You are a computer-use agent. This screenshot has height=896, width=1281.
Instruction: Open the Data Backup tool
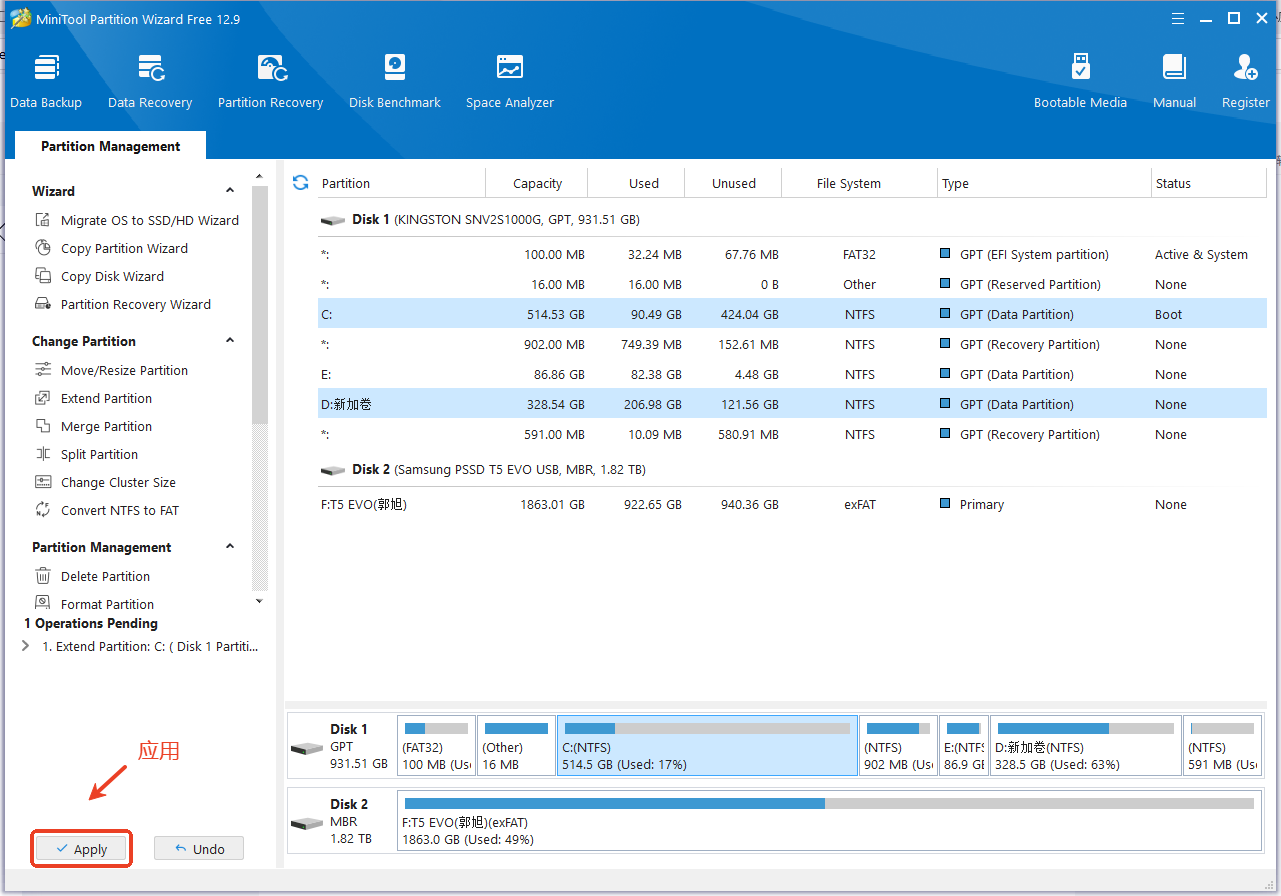coord(46,82)
